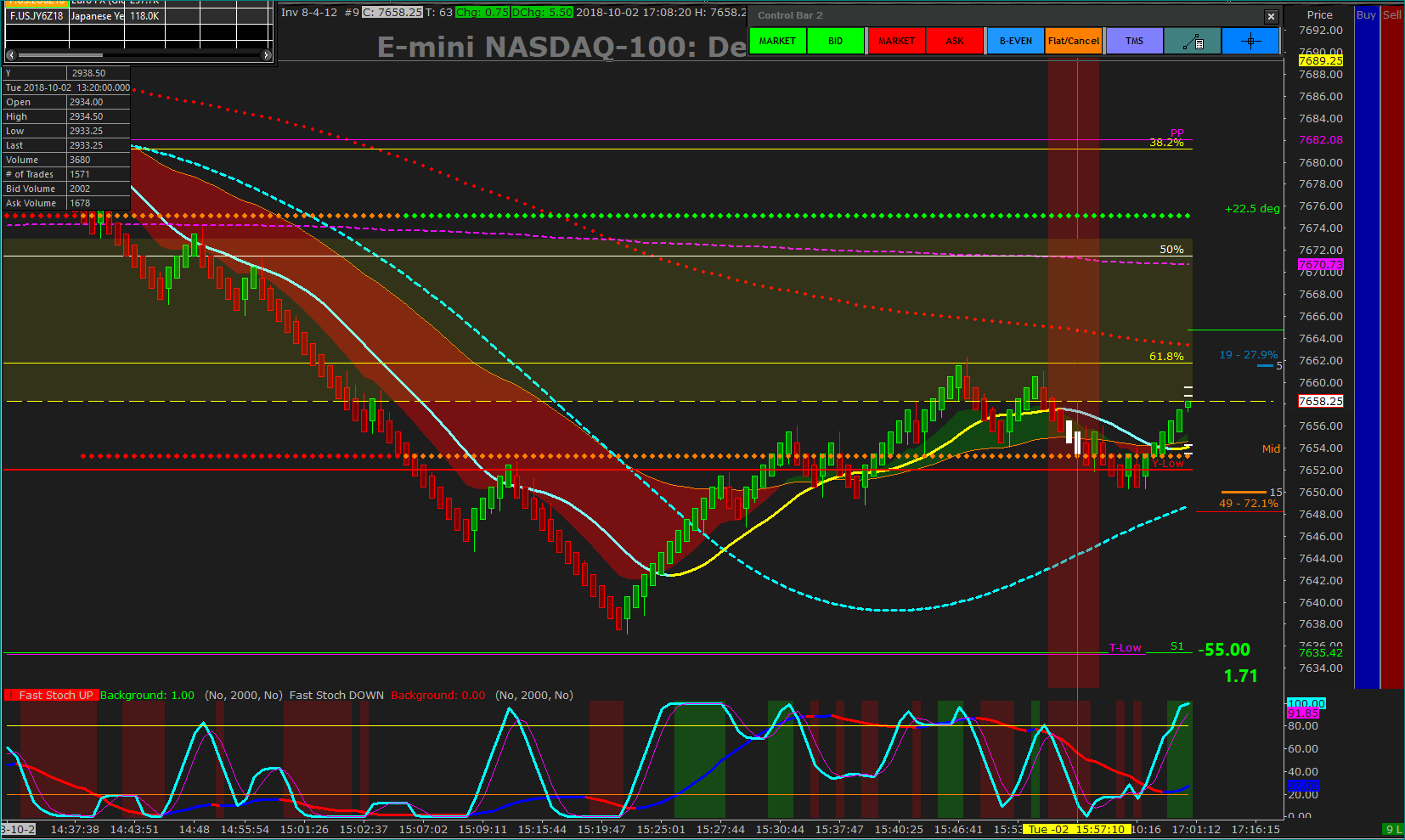Screen dimensions: 1405x840
Task: Click the red MARKET sell button
Action: pos(897,41)
